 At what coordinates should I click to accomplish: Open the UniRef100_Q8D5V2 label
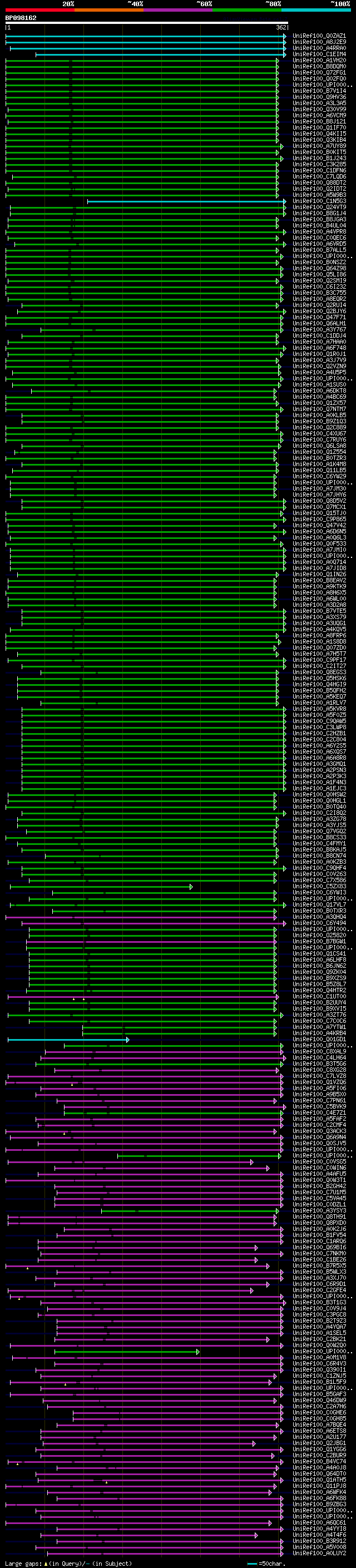pos(319,501)
